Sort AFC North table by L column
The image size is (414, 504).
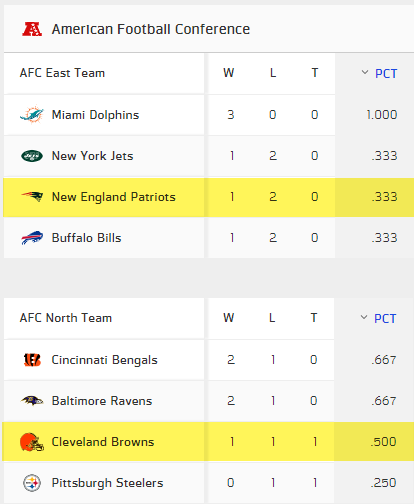pos(272,318)
